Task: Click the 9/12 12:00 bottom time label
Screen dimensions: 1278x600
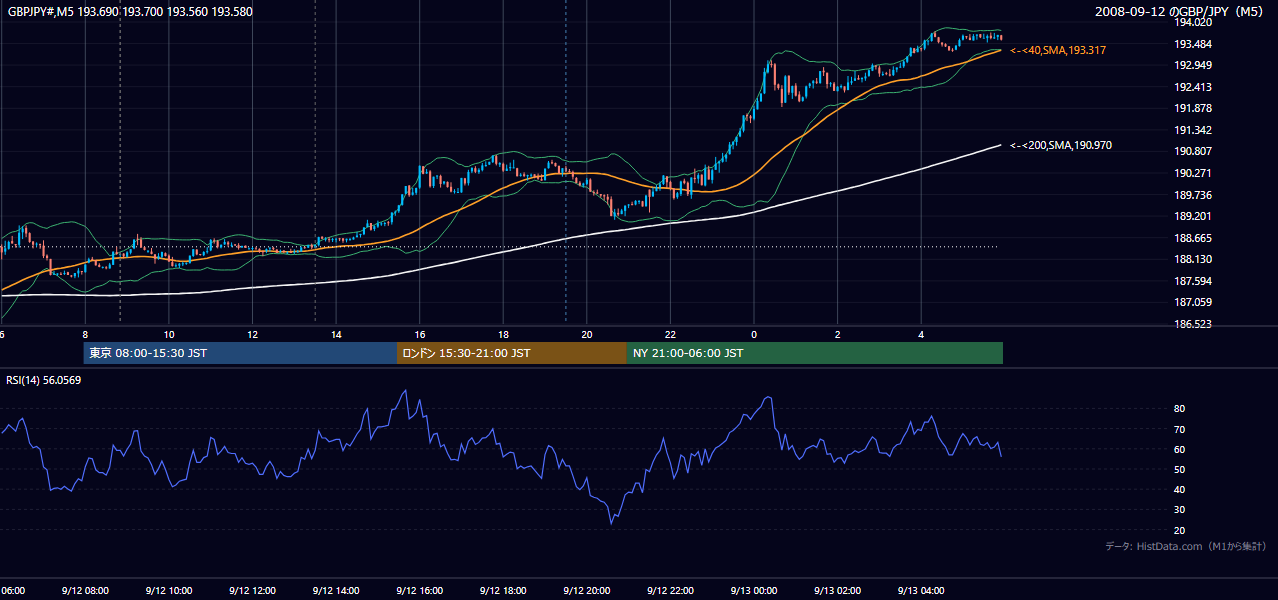Action: (252, 590)
